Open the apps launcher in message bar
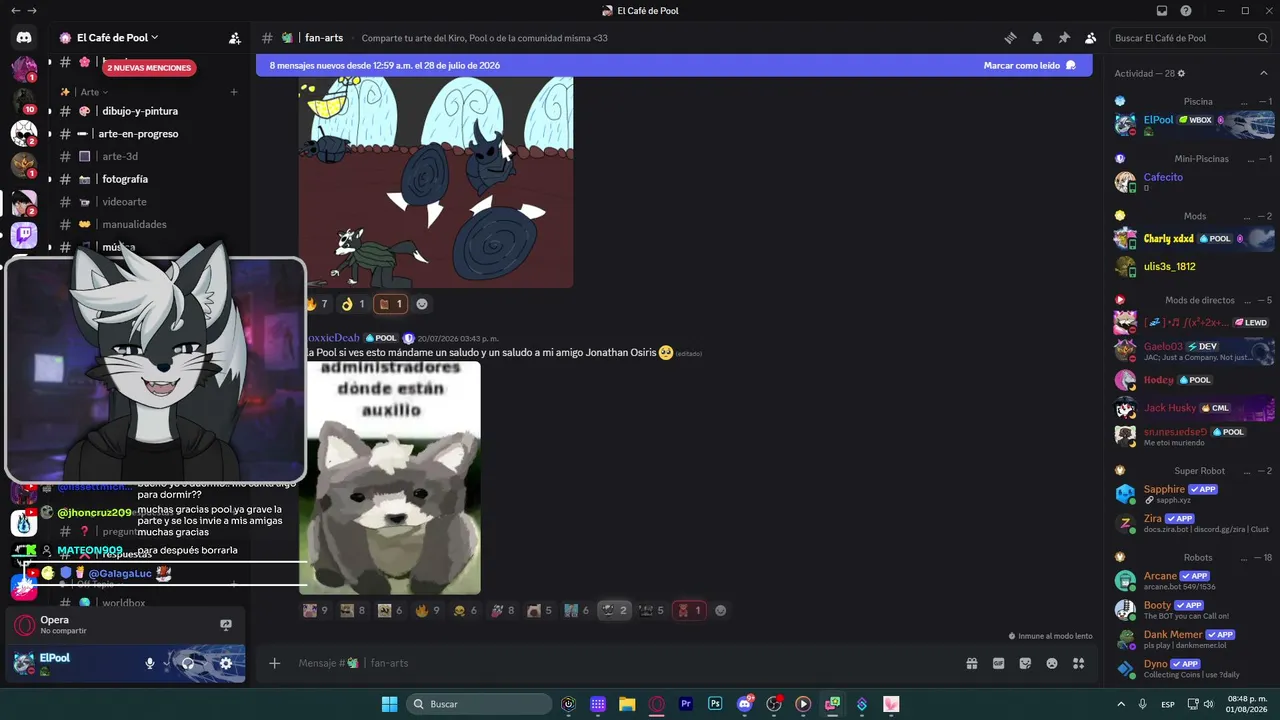1280x720 pixels. (1078, 663)
